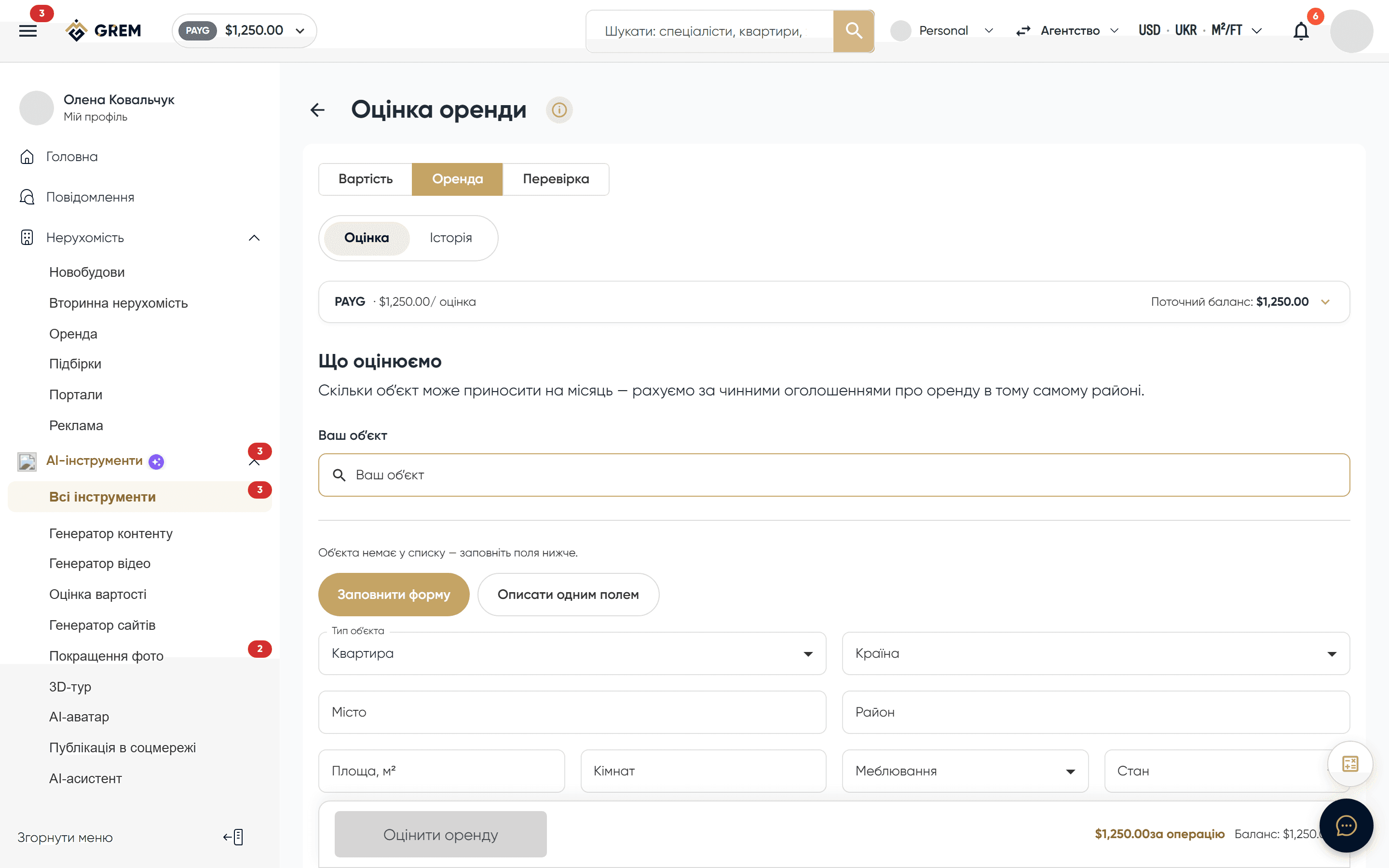1389x868 pixels.
Task: Click the collapse menu icon at sidebar bottom
Action: (x=233, y=837)
